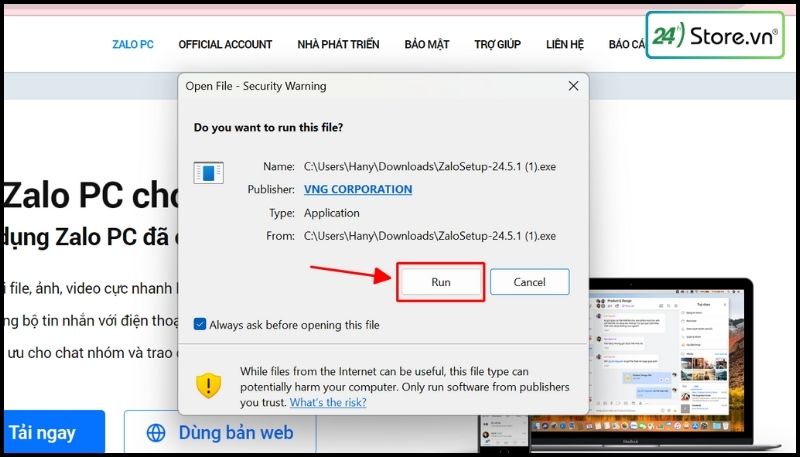Image resolution: width=800 pixels, height=457 pixels.
Task: Uncheck Always ask before opening this file
Action: (200, 324)
